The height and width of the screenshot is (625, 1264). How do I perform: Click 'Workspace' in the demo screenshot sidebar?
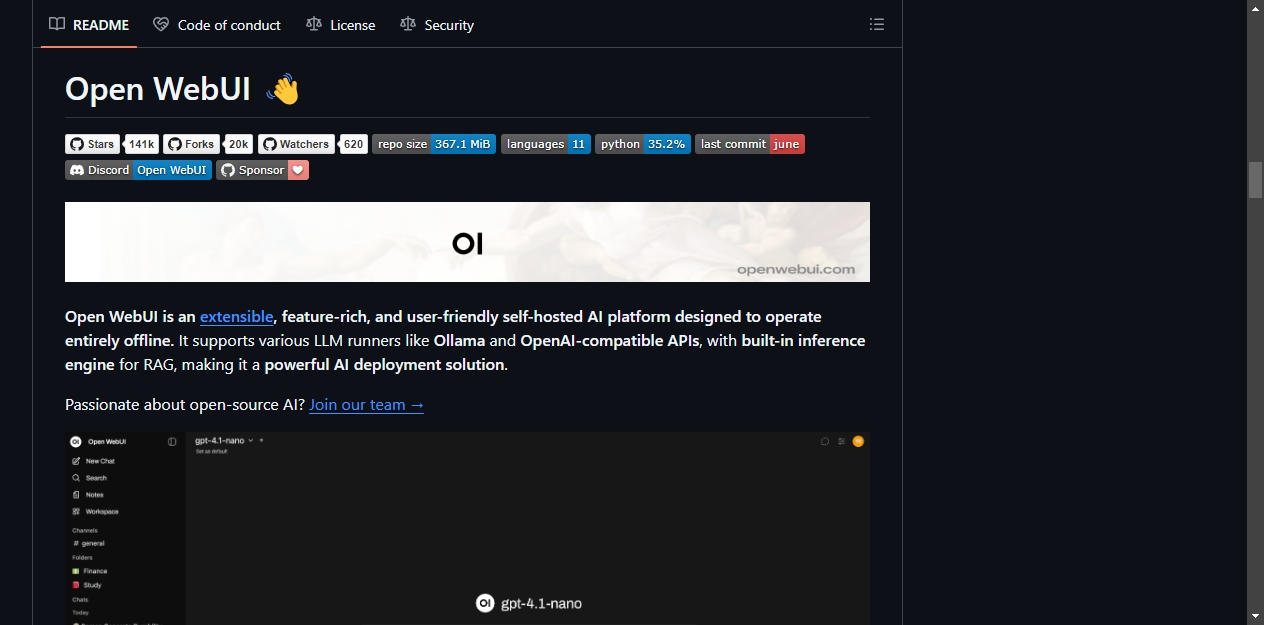pos(95,511)
